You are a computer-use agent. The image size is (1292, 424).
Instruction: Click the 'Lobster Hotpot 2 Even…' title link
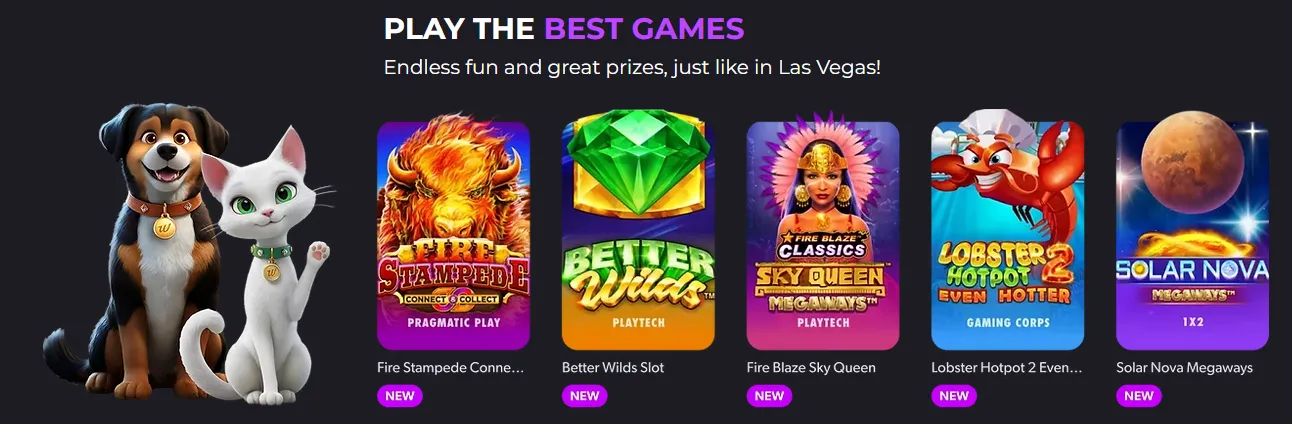tap(1007, 367)
